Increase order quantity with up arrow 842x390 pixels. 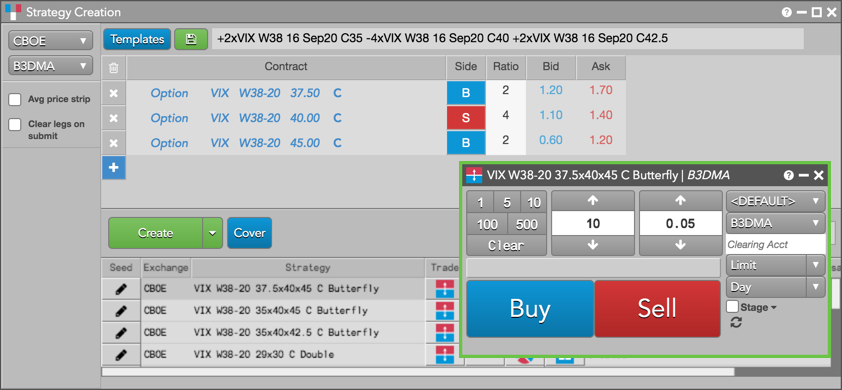(x=593, y=200)
